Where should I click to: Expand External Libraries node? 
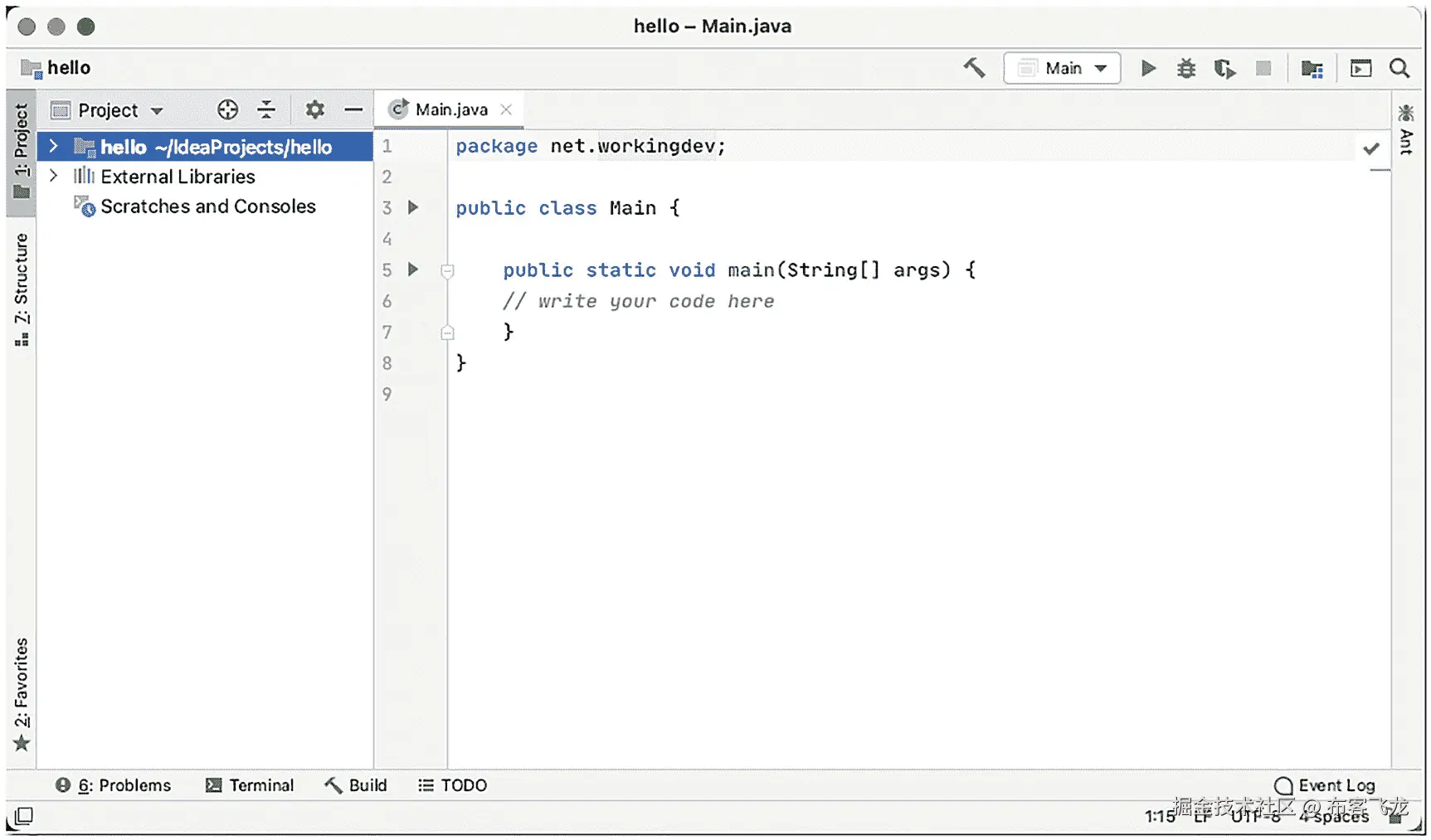(54, 176)
